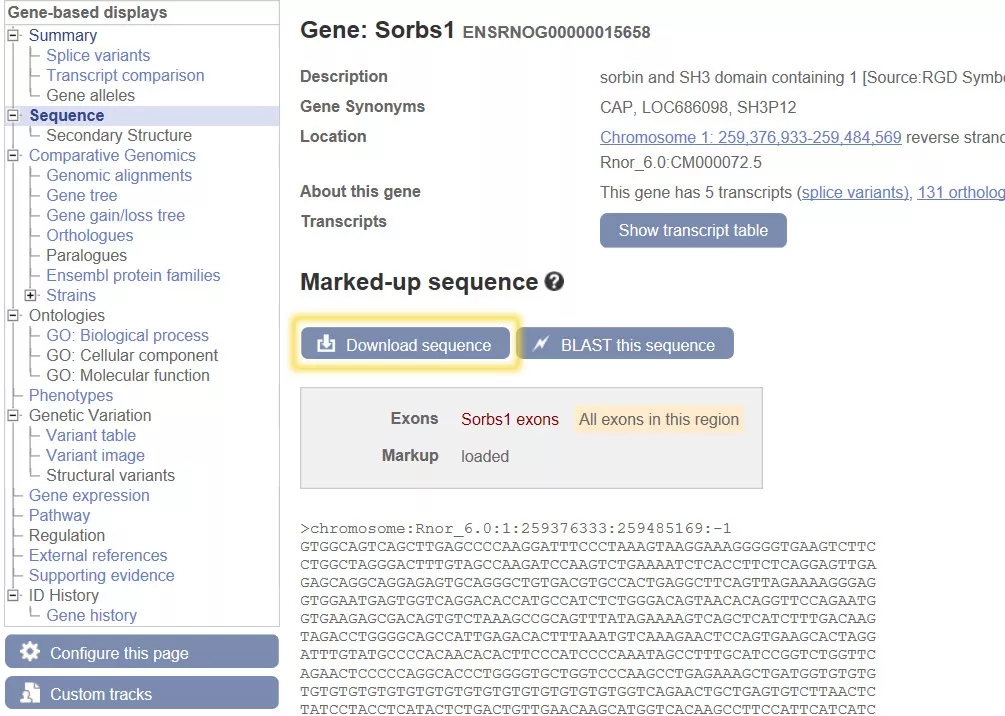Select Transcript comparison in sidebar

125,75
